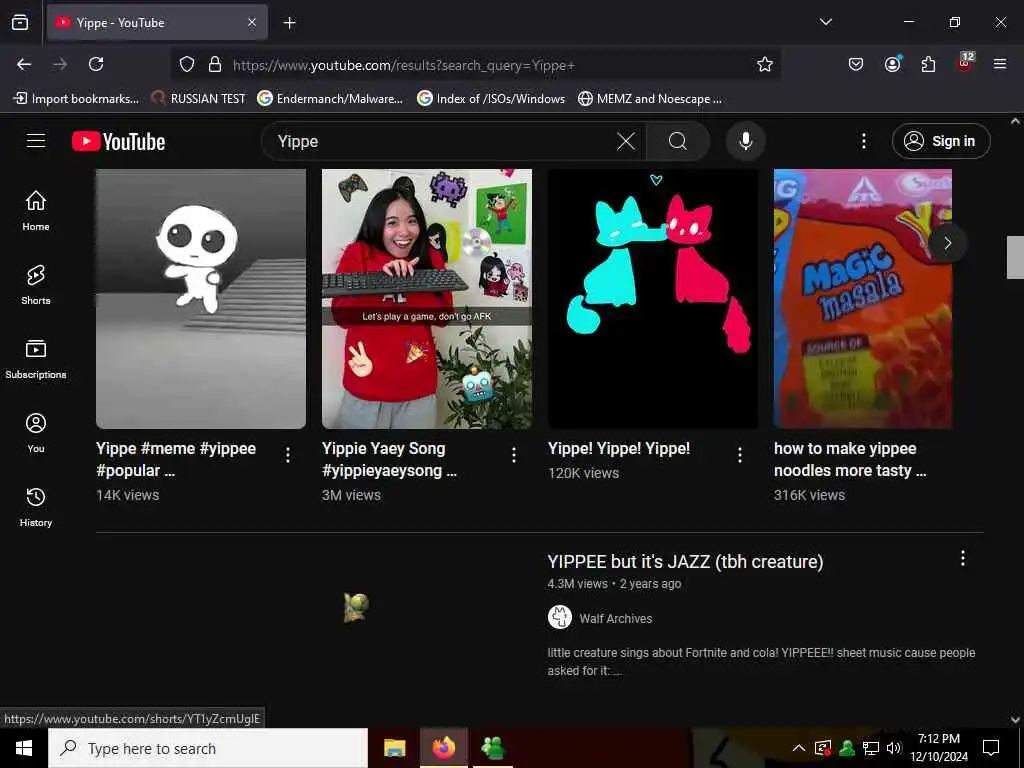1024x768 pixels.
Task: Click the Walf Archives channel avatar
Action: coord(560,617)
